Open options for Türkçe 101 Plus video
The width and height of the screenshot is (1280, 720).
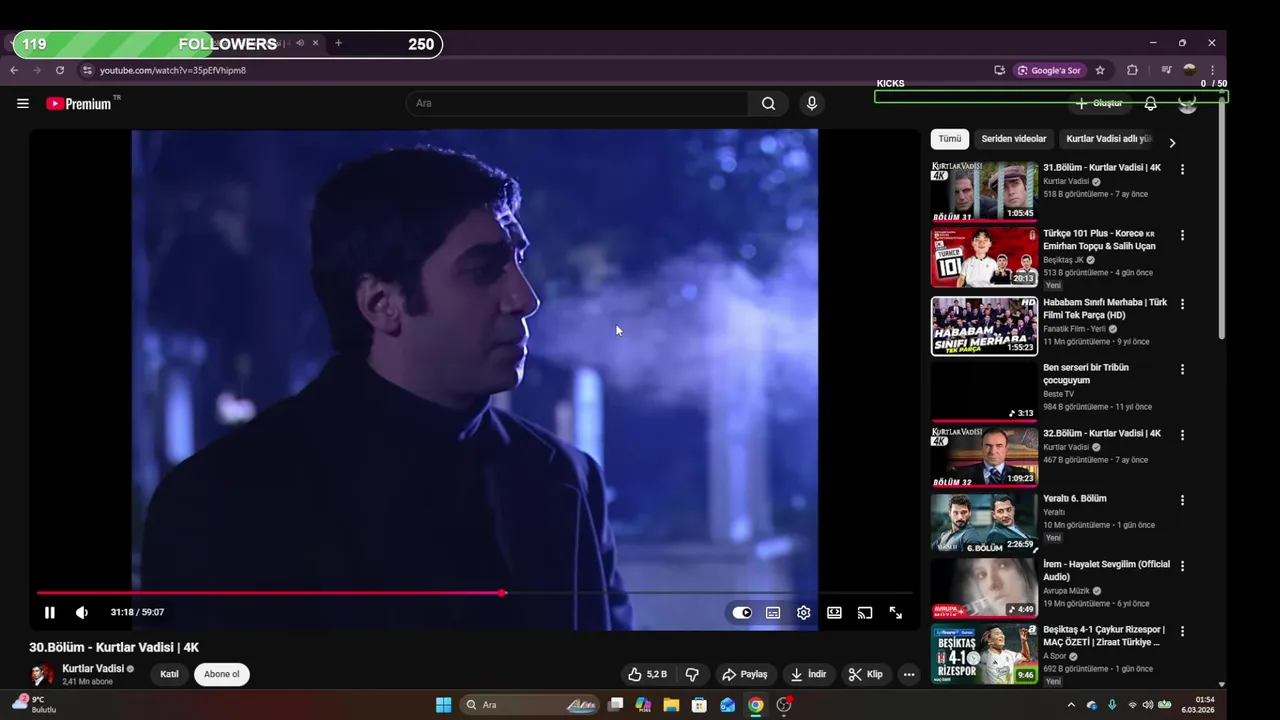pyautogui.click(x=1182, y=235)
